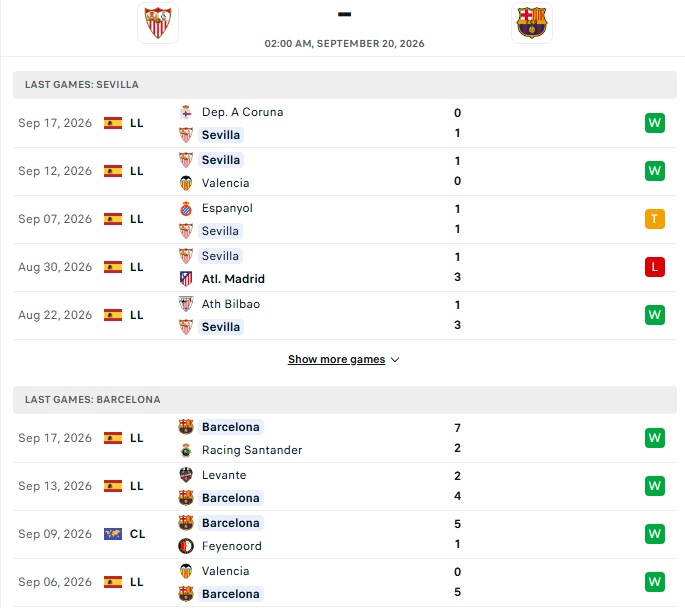Click the Dep. A Coruna team logo

click(186, 112)
